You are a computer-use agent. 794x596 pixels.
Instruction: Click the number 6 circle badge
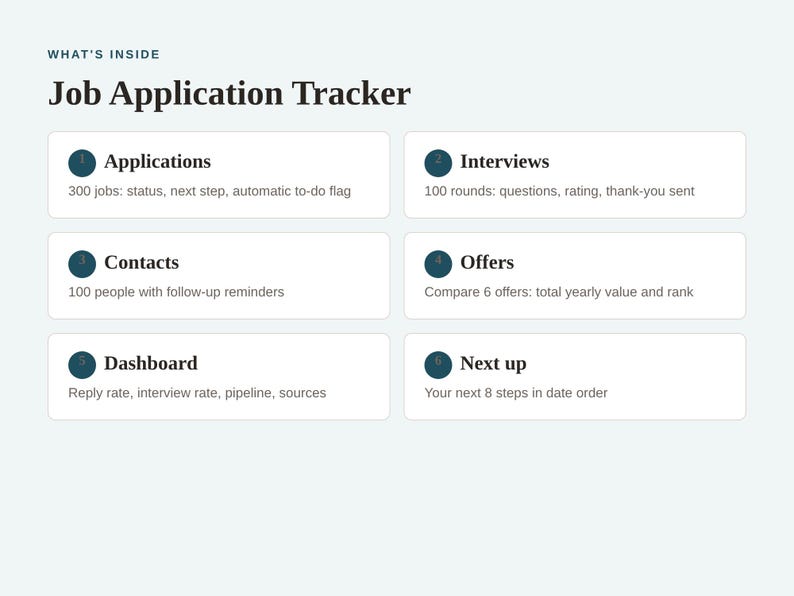tap(438, 365)
